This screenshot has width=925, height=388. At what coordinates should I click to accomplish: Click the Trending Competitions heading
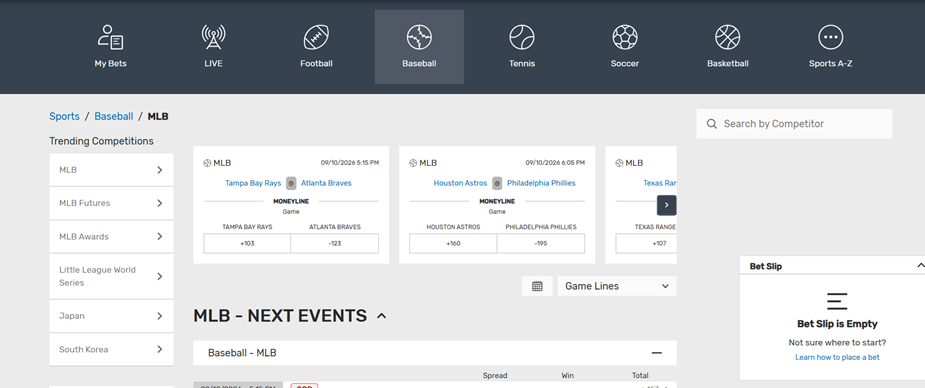(x=101, y=141)
